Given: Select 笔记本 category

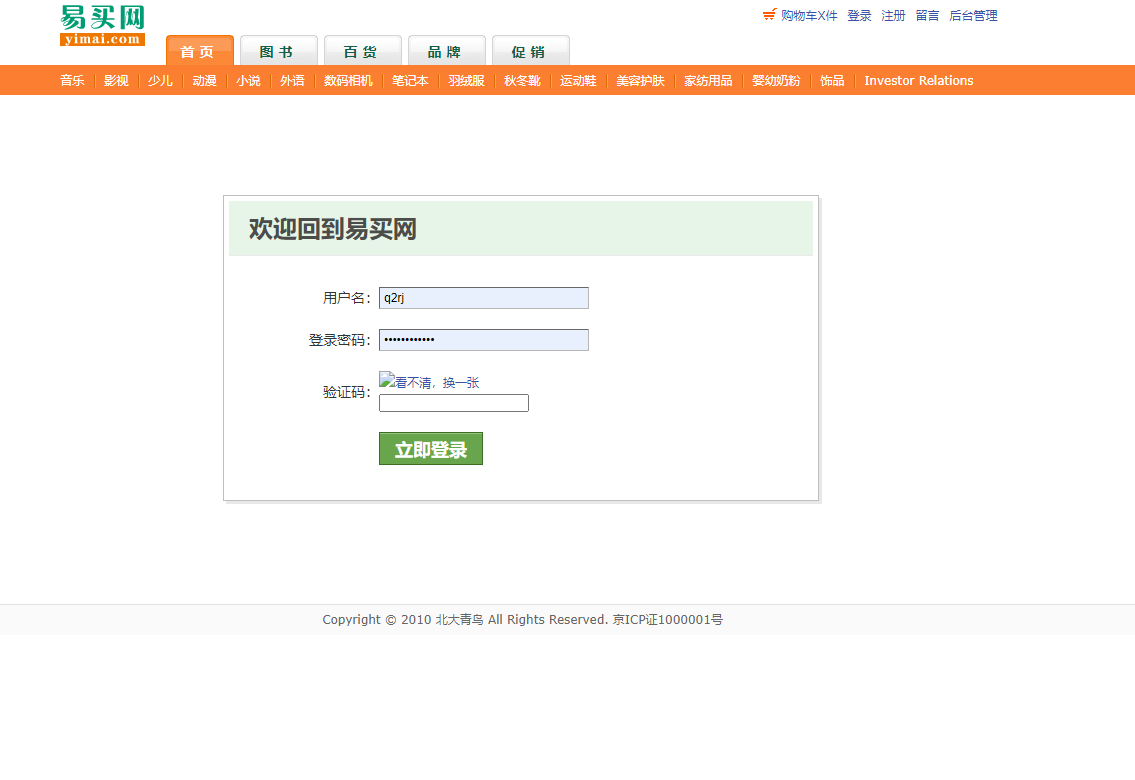Looking at the screenshot, I should pyautogui.click(x=410, y=80).
